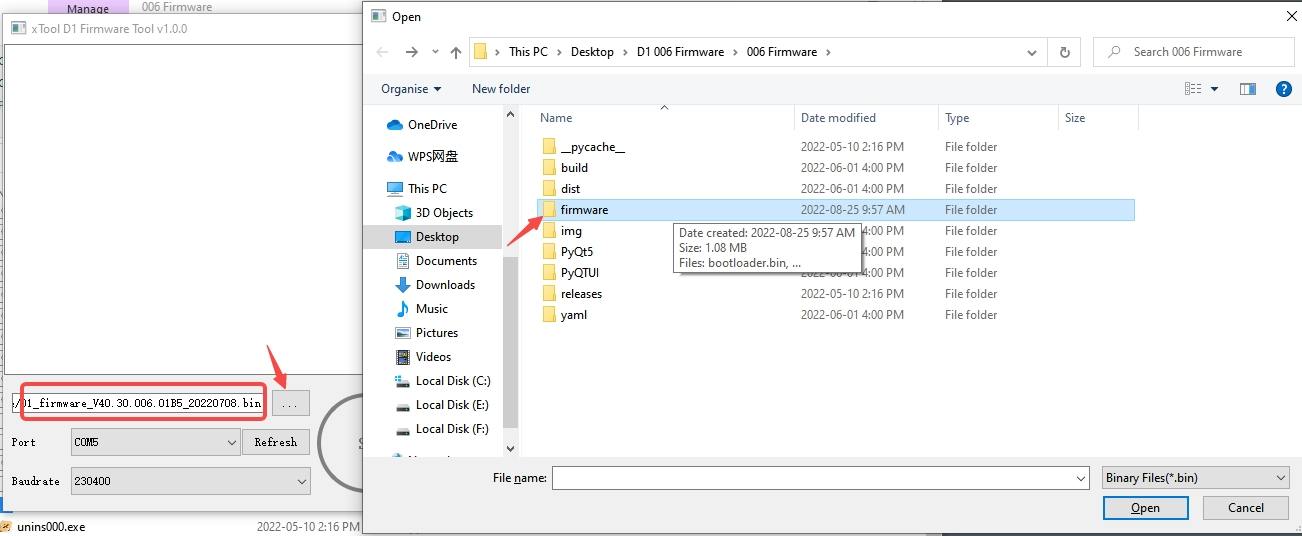The image size is (1302, 536).
Task: Click firmware path field in xTool window
Action: (x=139, y=404)
